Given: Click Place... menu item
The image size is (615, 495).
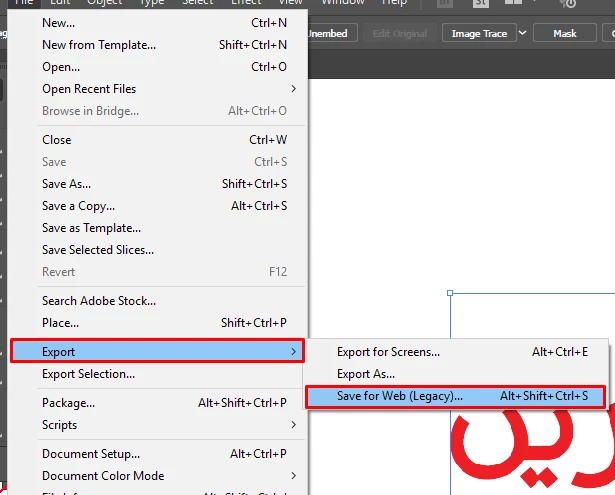Looking at the screenshot, I should tap(157, 322).
